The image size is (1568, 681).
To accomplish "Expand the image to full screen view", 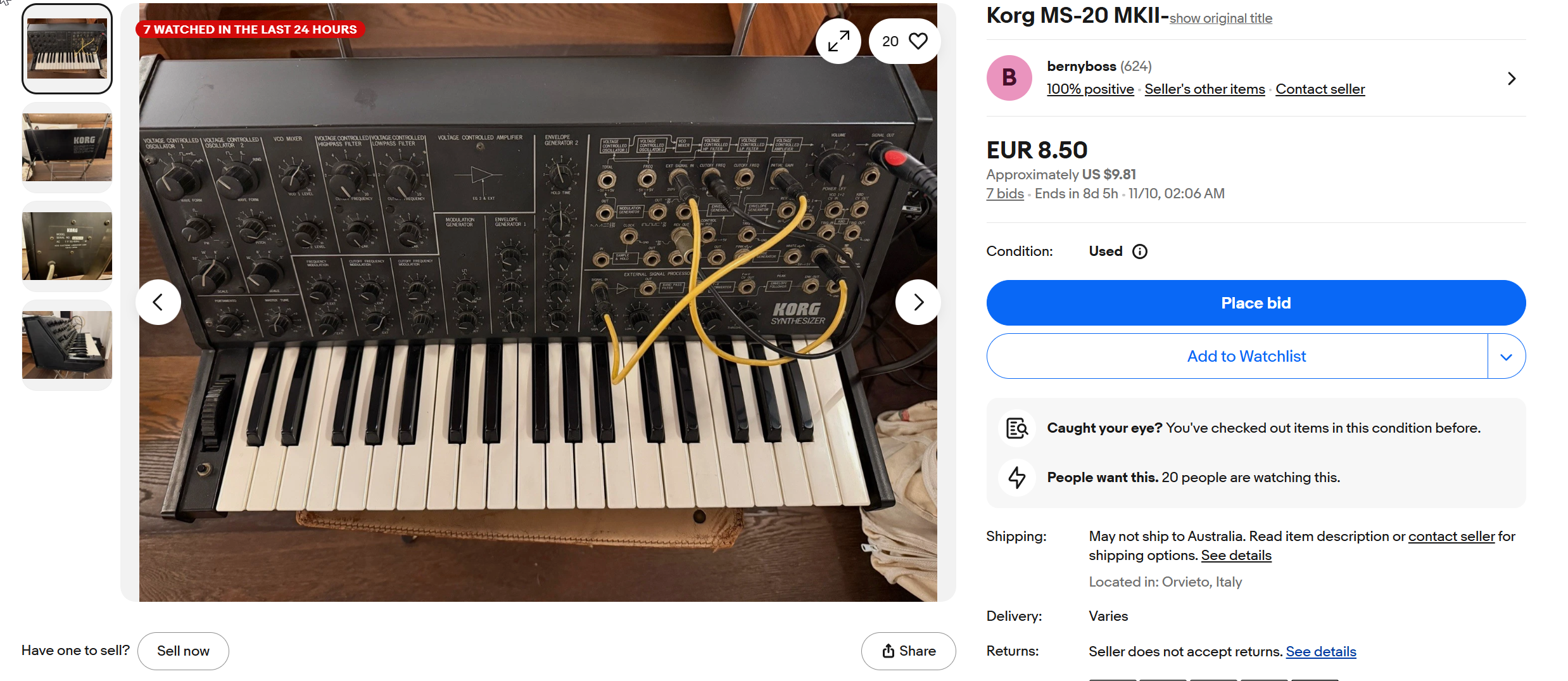I will [x=838, y=42].
